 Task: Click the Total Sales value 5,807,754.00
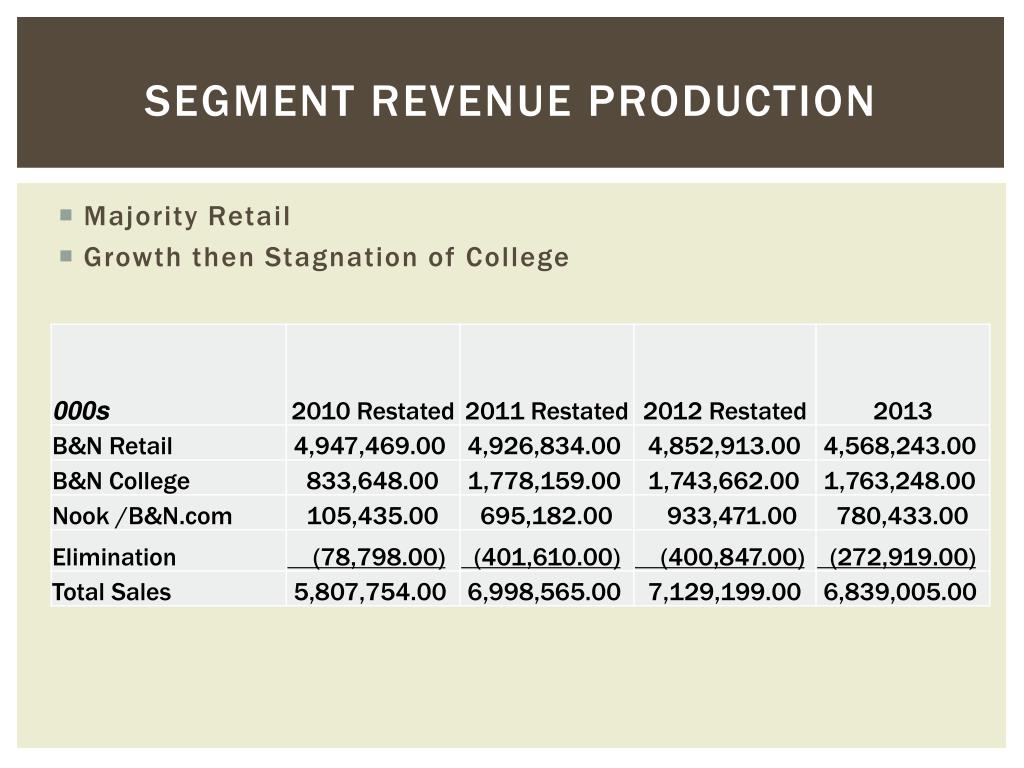(x=370, y=592)
